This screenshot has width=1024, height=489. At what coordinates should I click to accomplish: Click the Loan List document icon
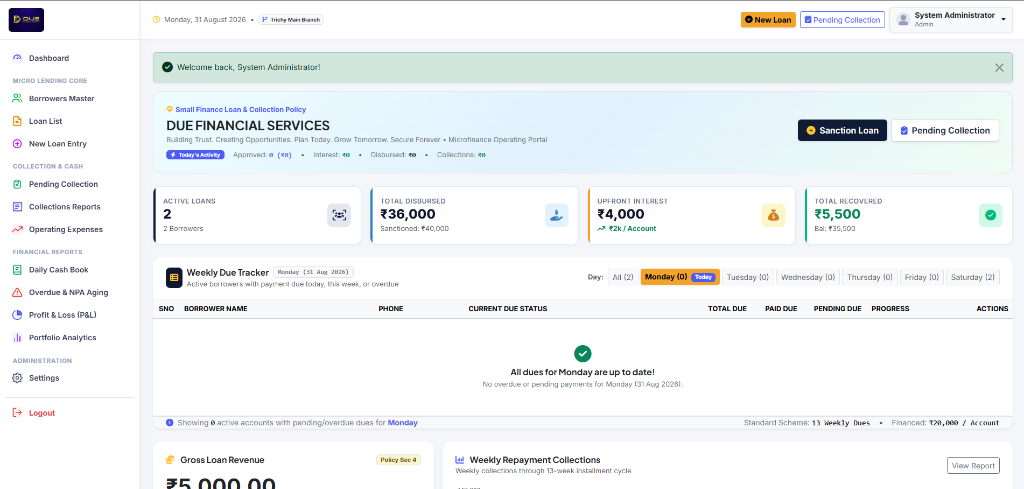[17, 121]
